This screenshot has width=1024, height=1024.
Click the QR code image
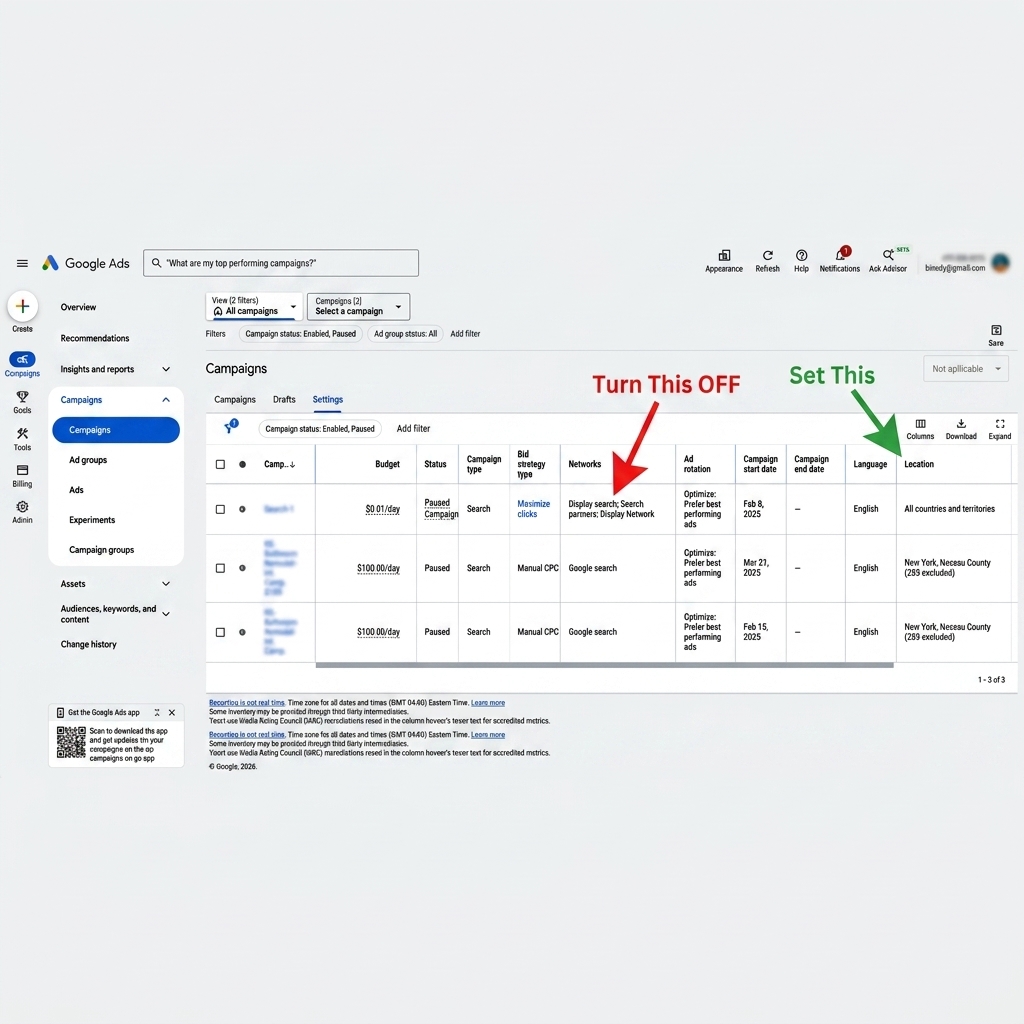[x=71, y=742]
